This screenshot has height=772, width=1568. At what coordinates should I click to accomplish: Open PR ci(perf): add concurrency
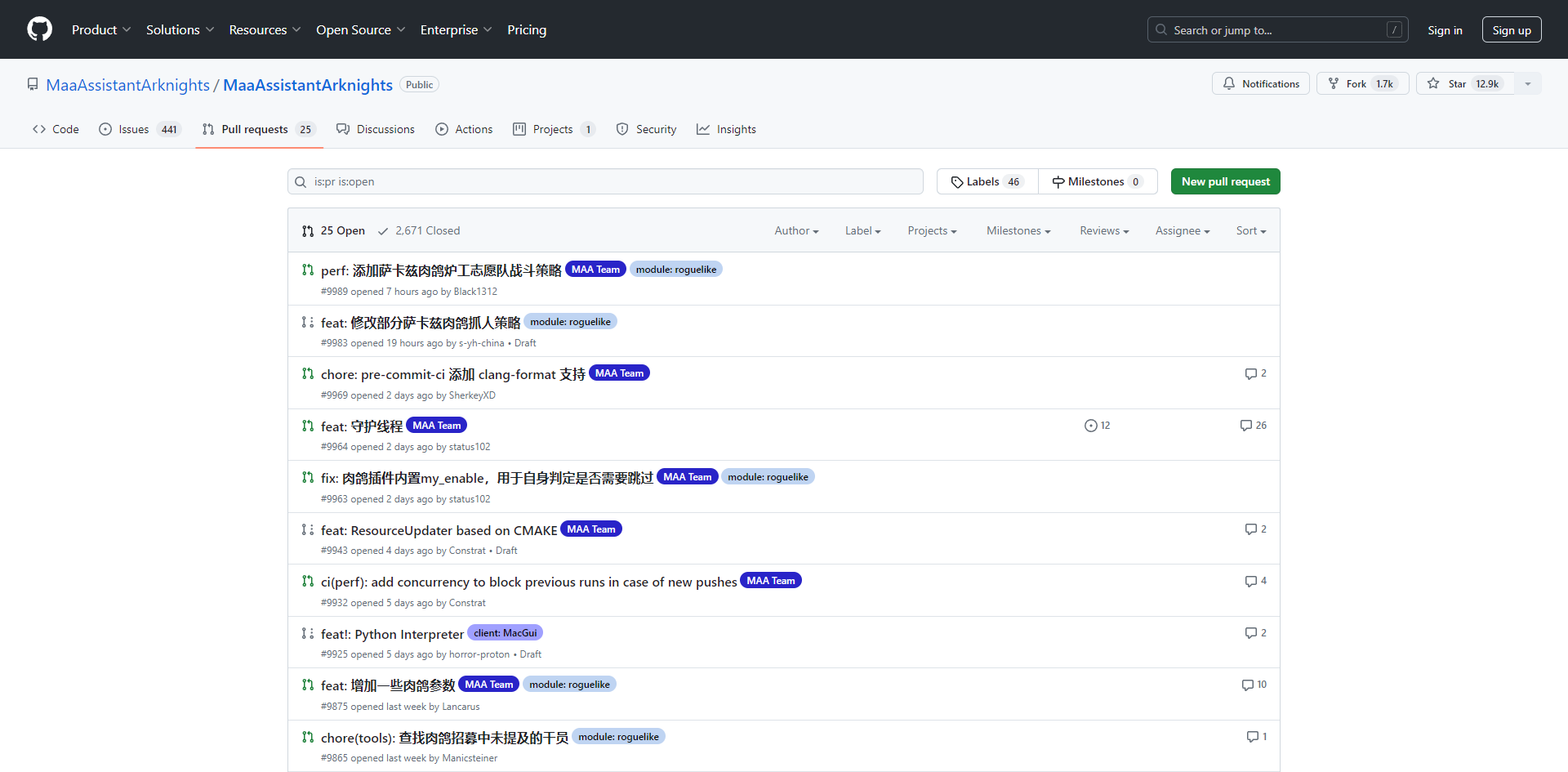pyautogui.click(x=528, y=582)
